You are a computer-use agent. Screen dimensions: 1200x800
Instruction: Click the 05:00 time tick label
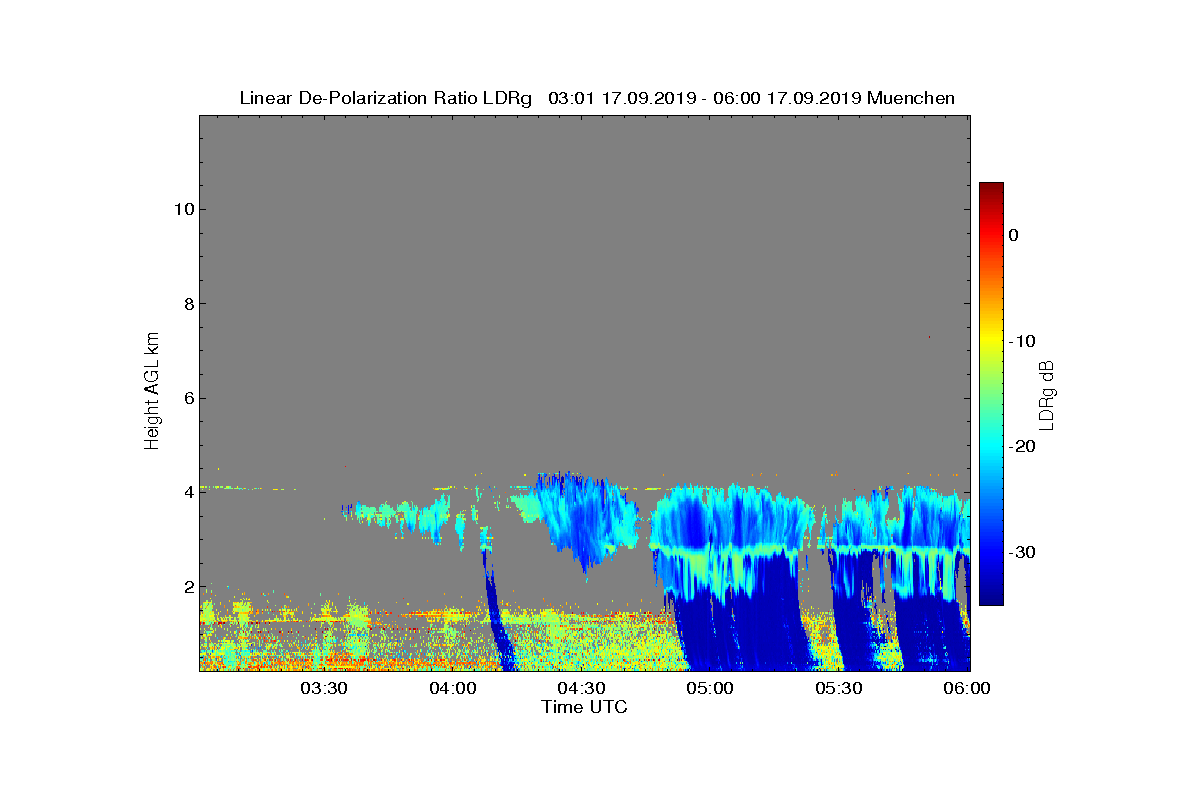click(x=710, y=688)
